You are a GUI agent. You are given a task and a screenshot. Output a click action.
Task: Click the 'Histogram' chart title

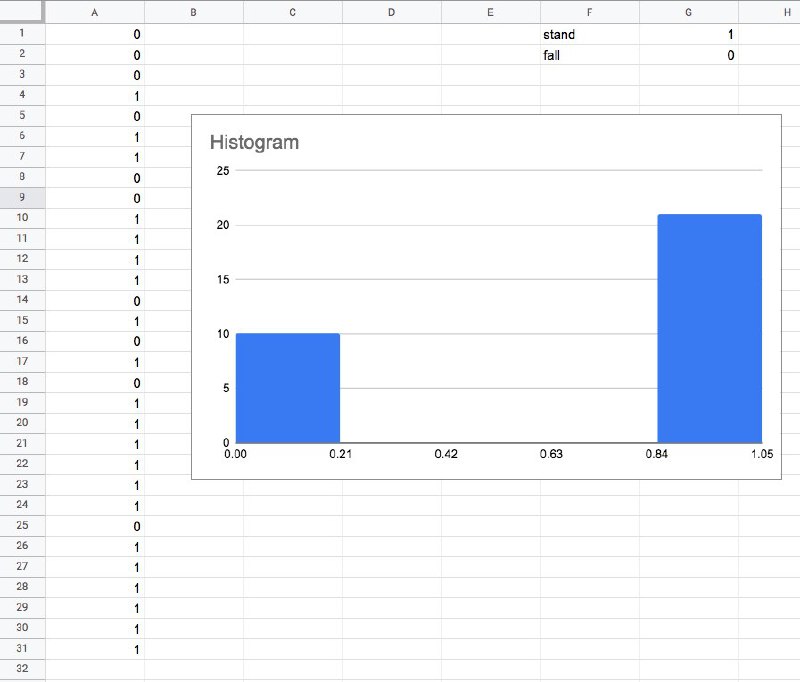coord(254,142)
